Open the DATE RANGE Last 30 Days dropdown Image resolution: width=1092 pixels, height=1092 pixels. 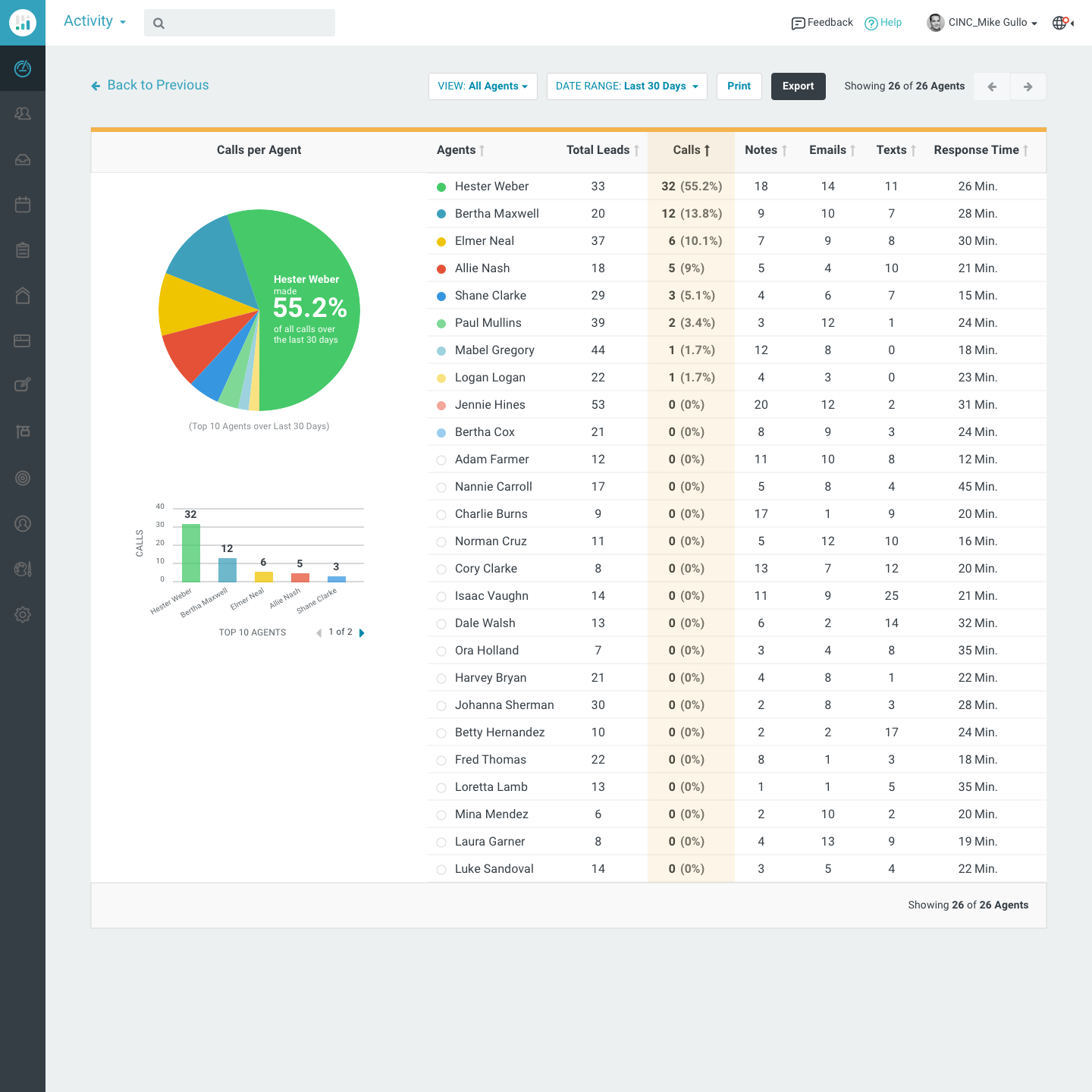627,86
